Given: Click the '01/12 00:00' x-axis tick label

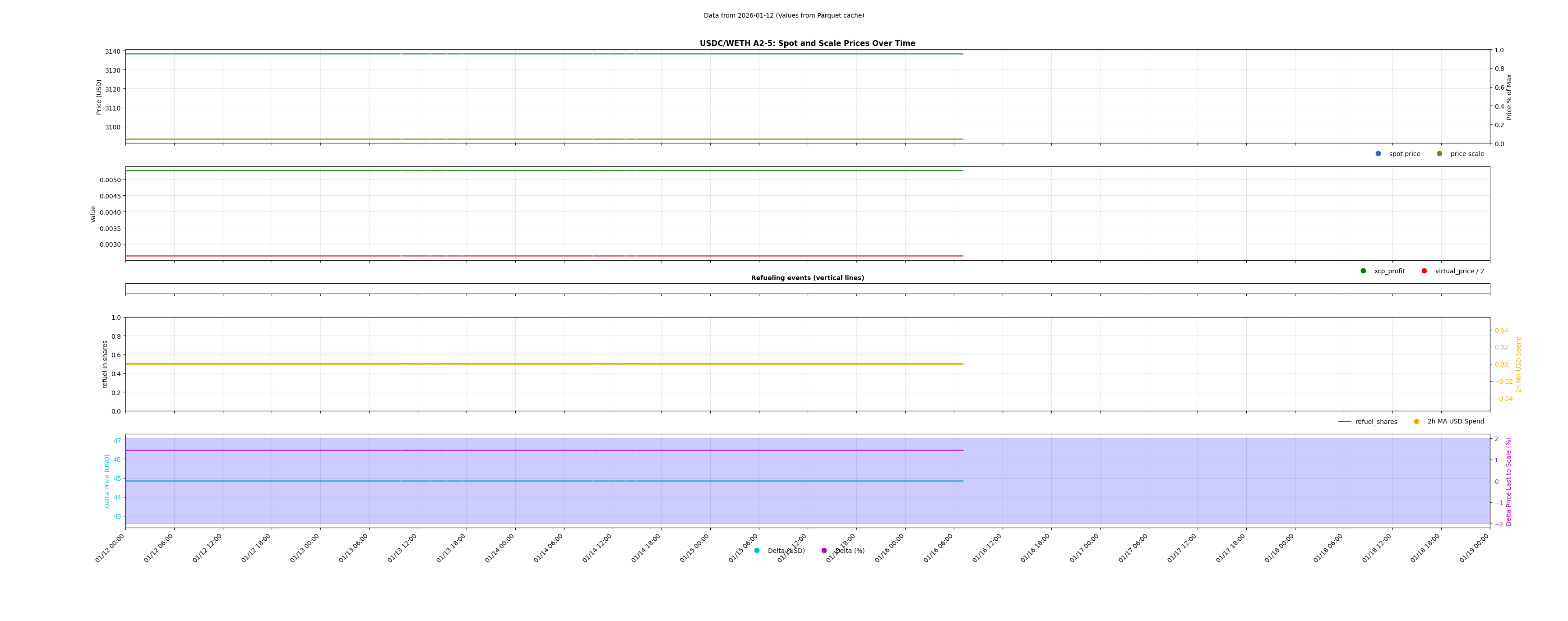Looking at the screenshot, I should click(110, 548).
